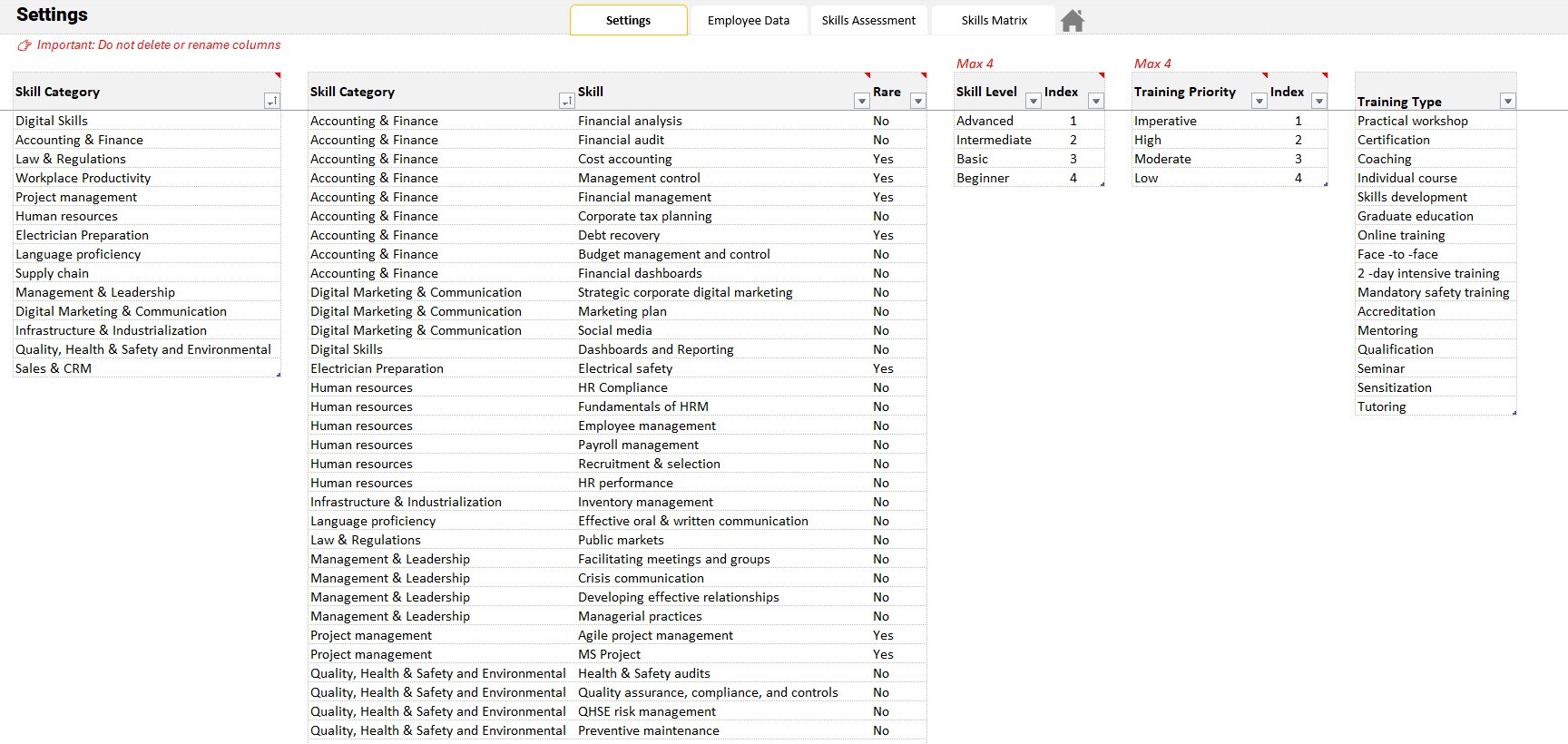Open the Settings tab
The width and height of the screenshot is (1568, 744).
point(628,20)
